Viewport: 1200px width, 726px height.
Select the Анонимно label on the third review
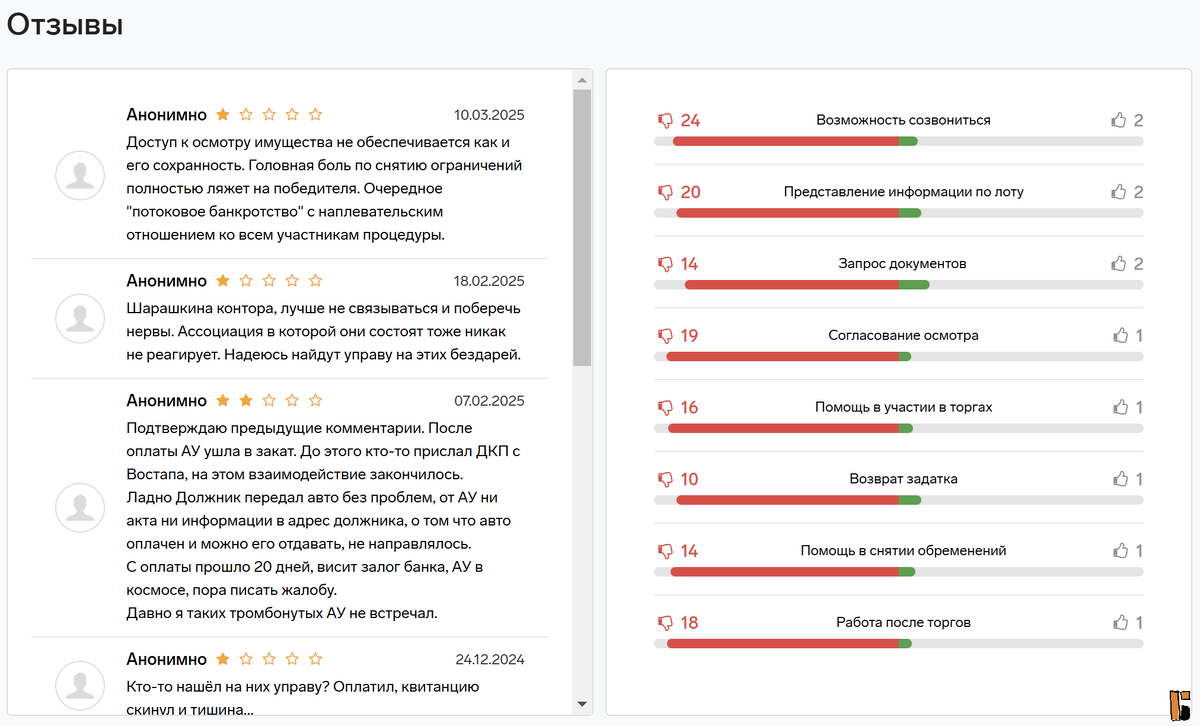[166, 400]
